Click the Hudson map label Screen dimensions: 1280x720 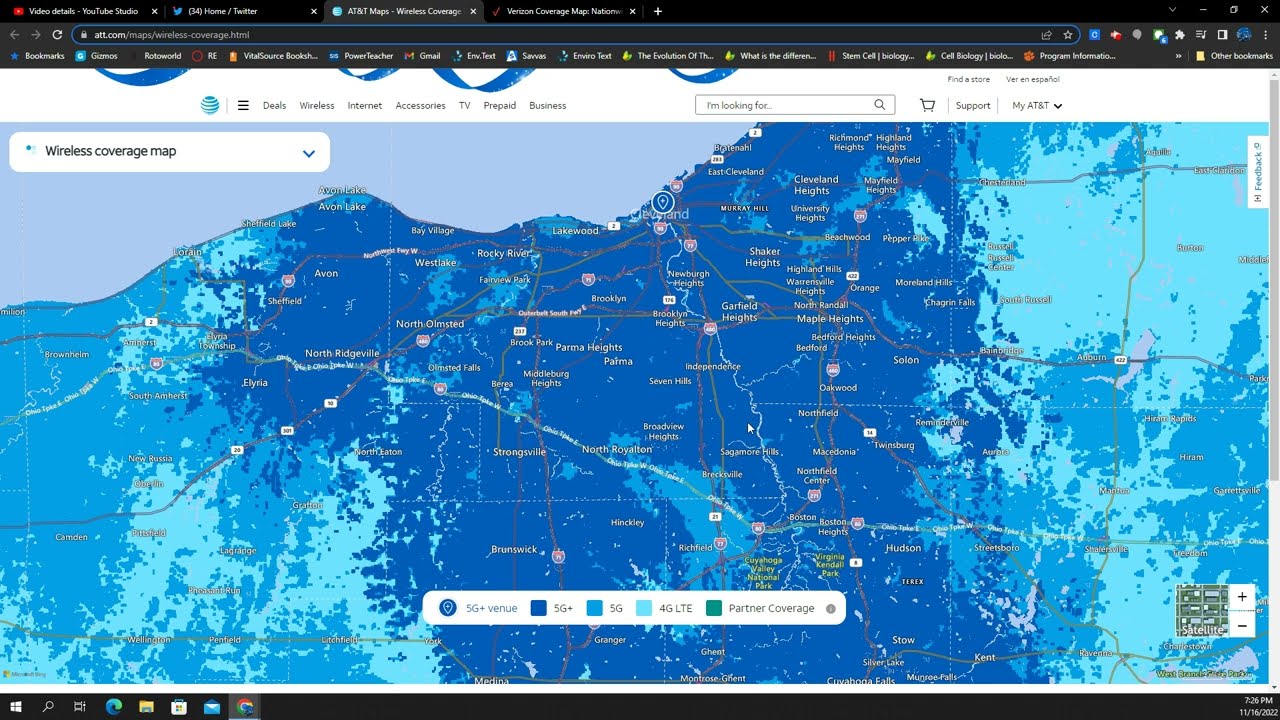click(x=903, y=548)
